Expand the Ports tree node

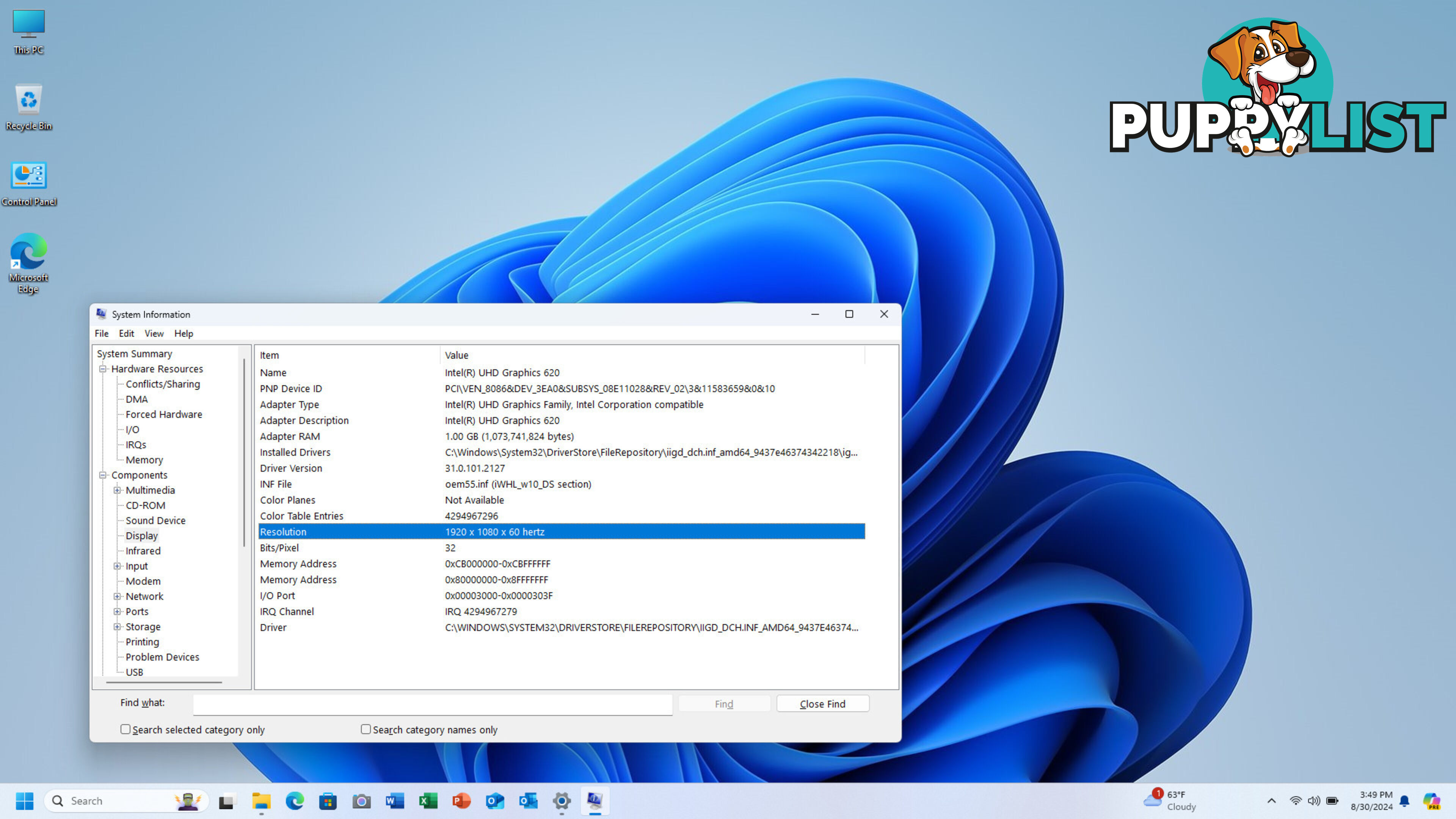click(118, 612)
